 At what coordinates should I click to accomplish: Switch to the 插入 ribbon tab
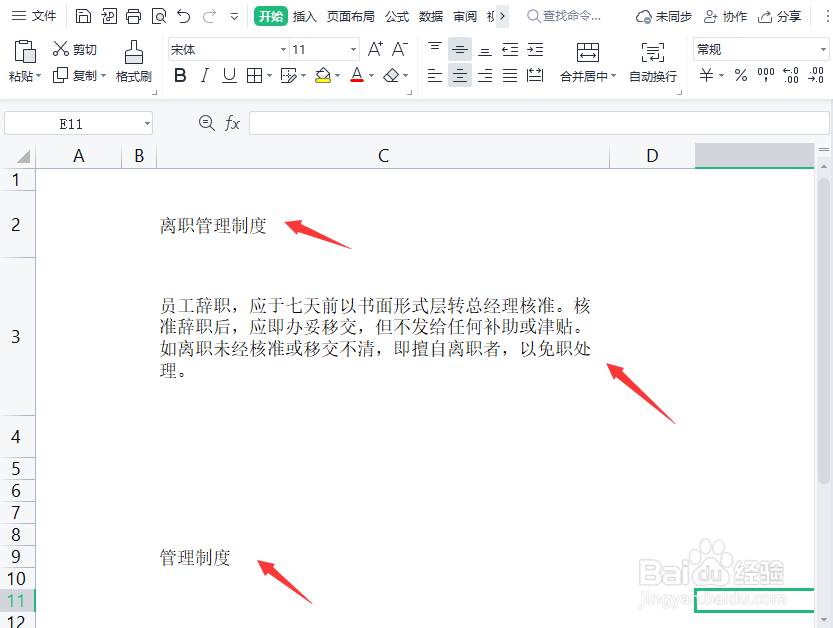click(x=303, y=15)
